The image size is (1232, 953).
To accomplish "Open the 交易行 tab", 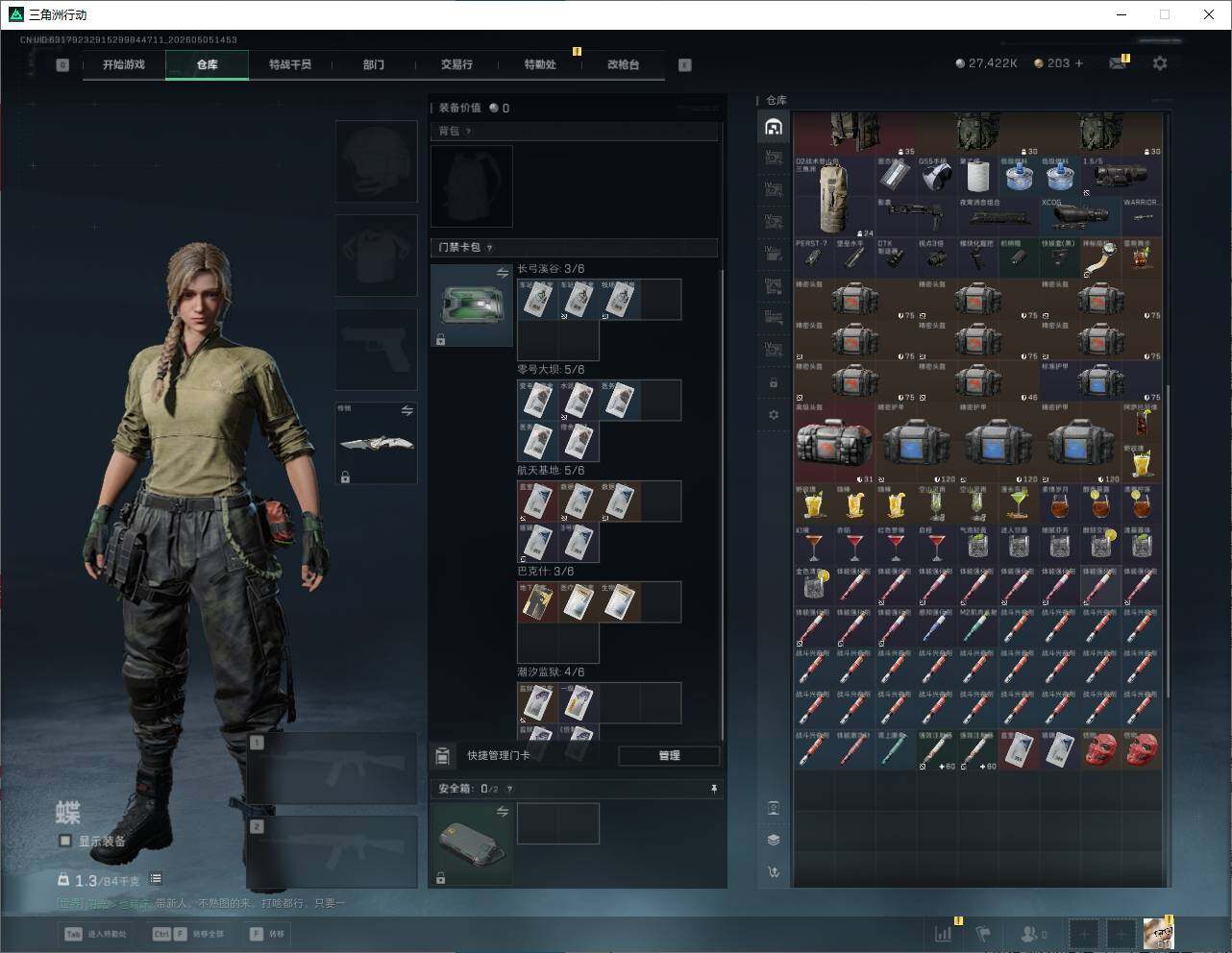I will (456, 64).
